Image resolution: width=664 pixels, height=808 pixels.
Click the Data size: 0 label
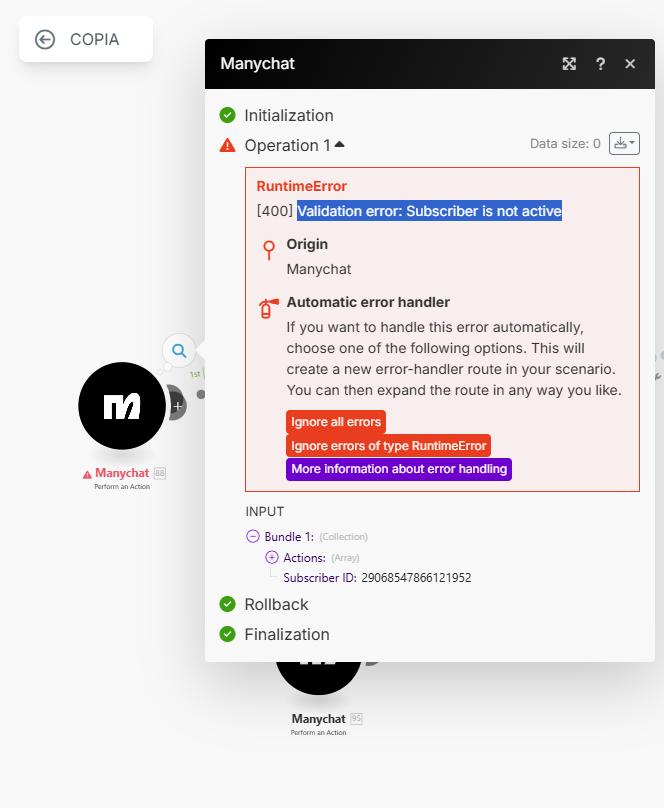click(x=565, y=144)
